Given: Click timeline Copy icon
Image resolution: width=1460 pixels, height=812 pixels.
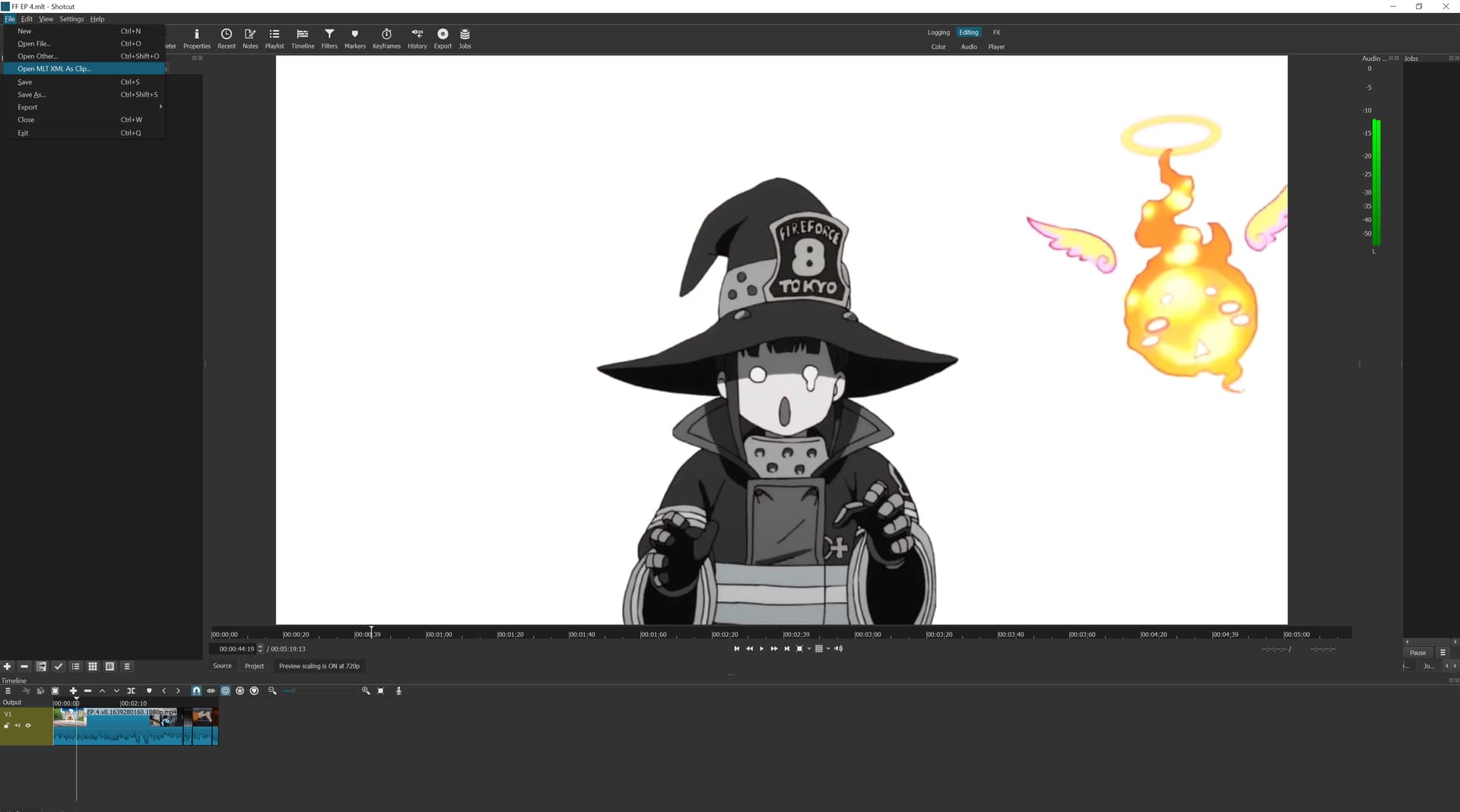Looking at the screenshot, I should pyautogui.click(x=40, y=691).
